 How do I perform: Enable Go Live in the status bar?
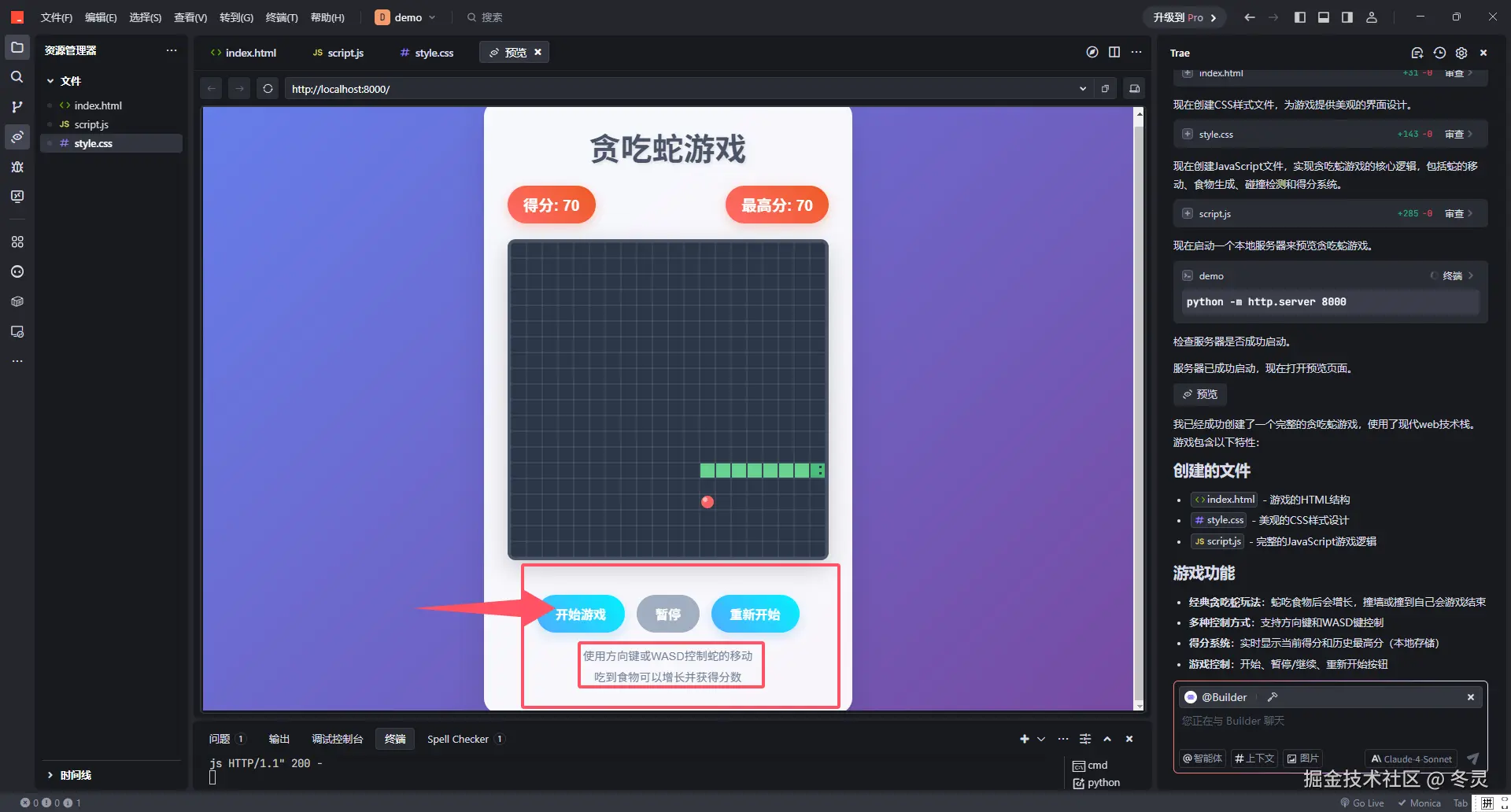click(x=1362, y=803)
